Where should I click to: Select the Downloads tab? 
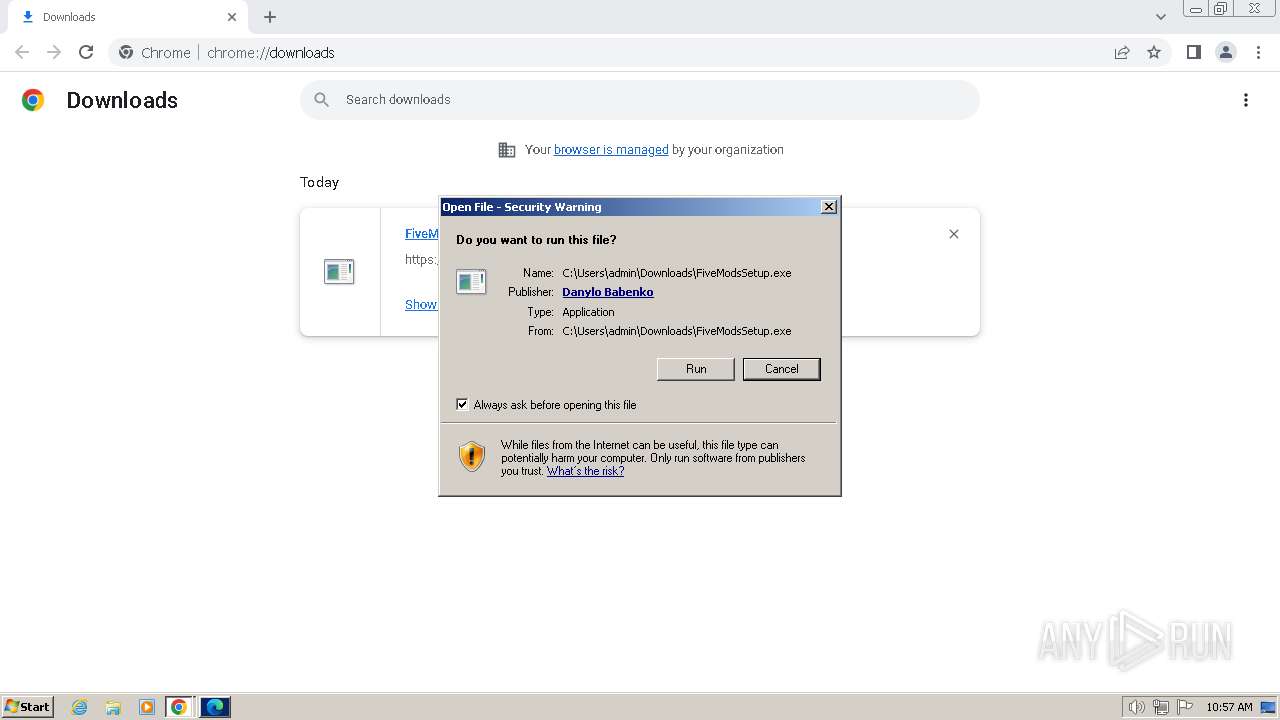point(126,17)
